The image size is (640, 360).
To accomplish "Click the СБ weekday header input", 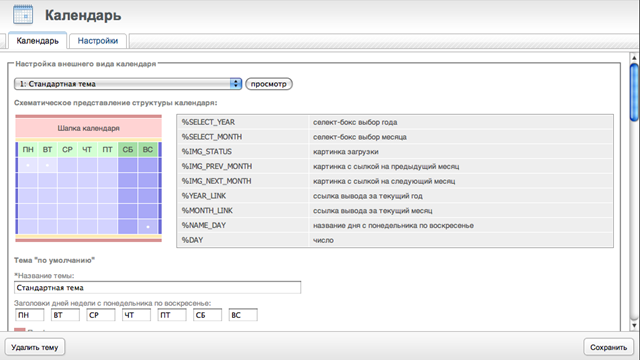I will point(207,315).
